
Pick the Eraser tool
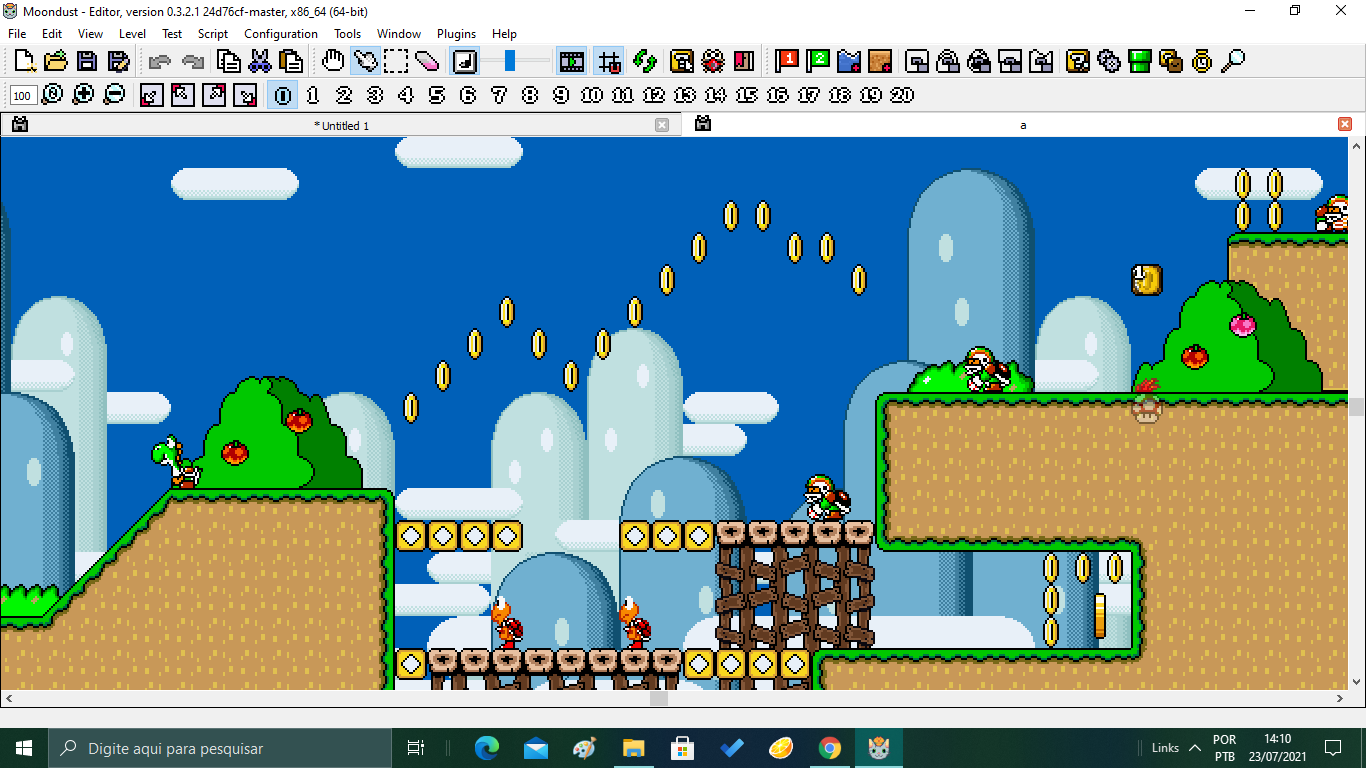click(427, 61)
